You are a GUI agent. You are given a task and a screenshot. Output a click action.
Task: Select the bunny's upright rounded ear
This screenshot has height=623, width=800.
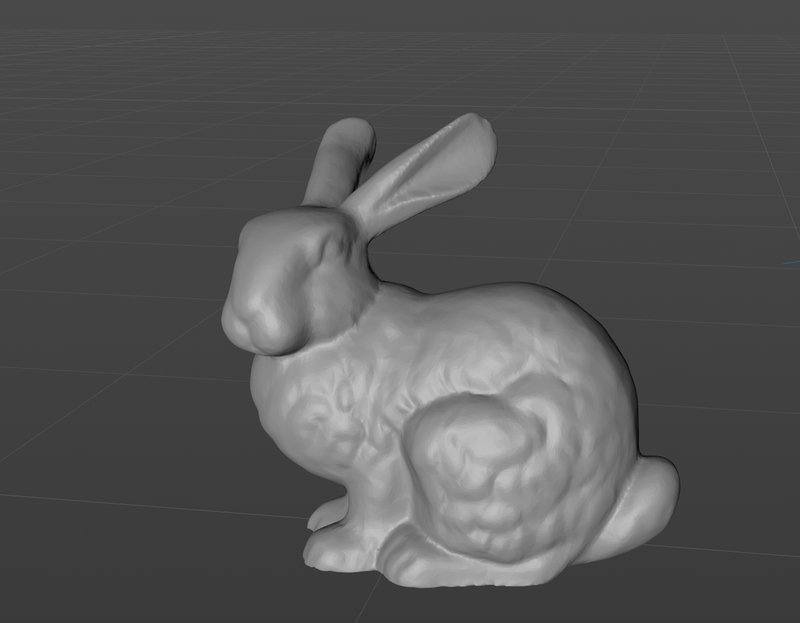pos(339,161)
